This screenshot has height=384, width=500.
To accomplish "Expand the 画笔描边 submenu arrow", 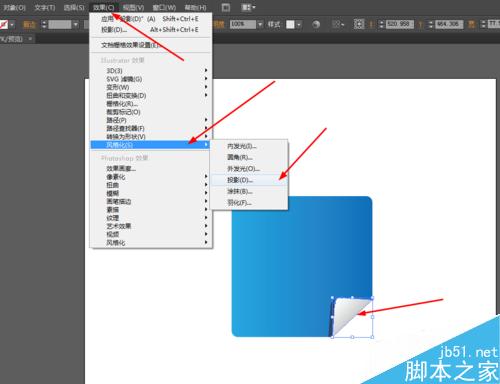I will coord(206,201).
